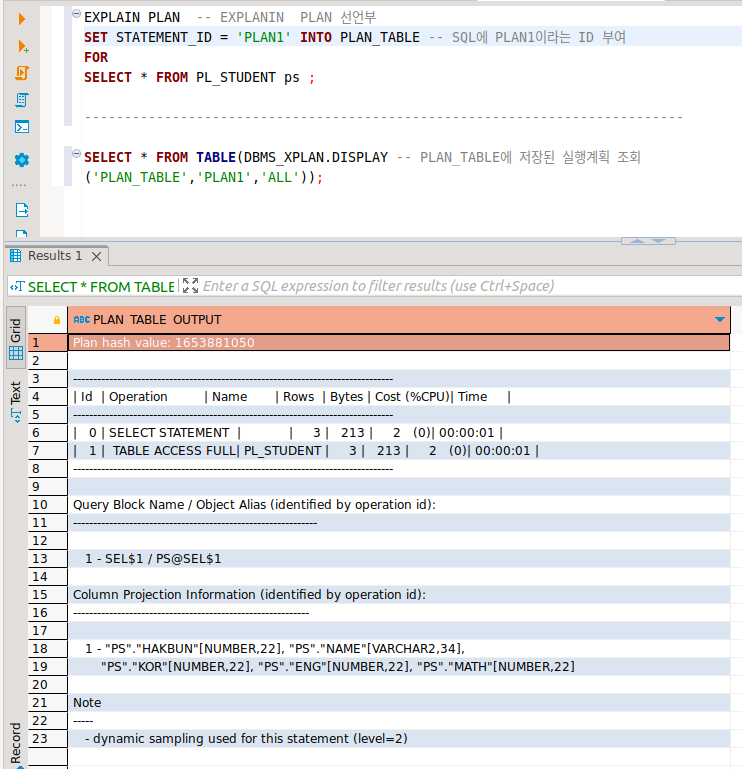The image size is (742, 769).
Task: Click the read-only lock icon in grid header
Action: point(57,320)
